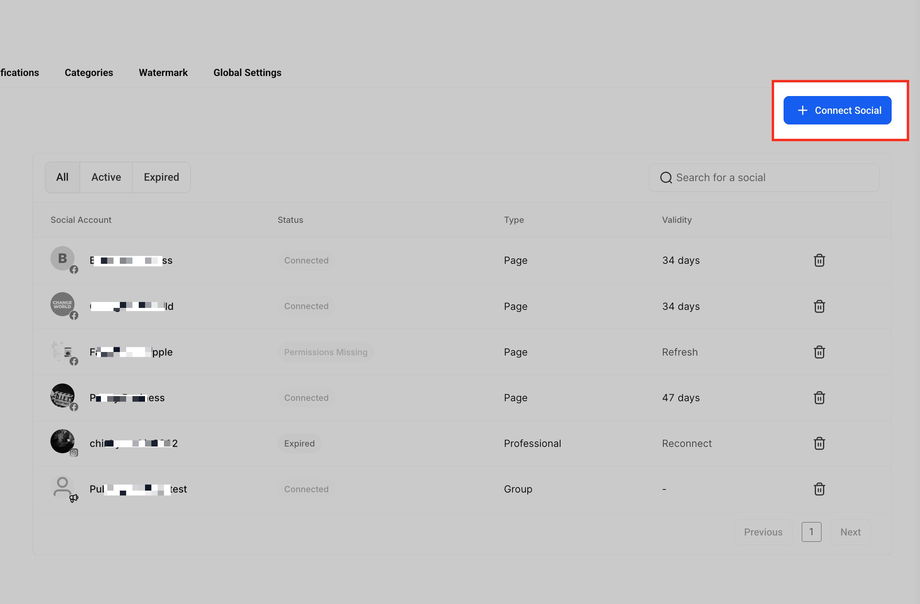
Task: Click the Connect Social button
Action: [837, 110]
